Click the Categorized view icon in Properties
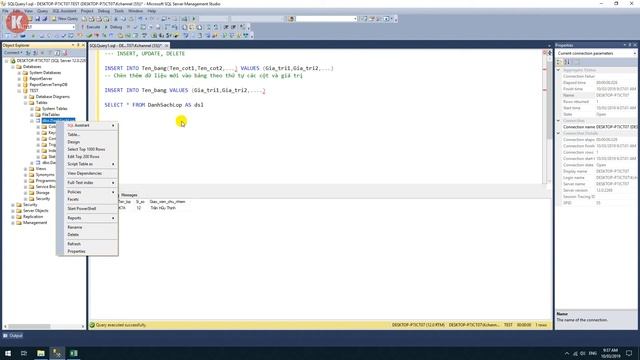640x360 pixels. point(560,62)
